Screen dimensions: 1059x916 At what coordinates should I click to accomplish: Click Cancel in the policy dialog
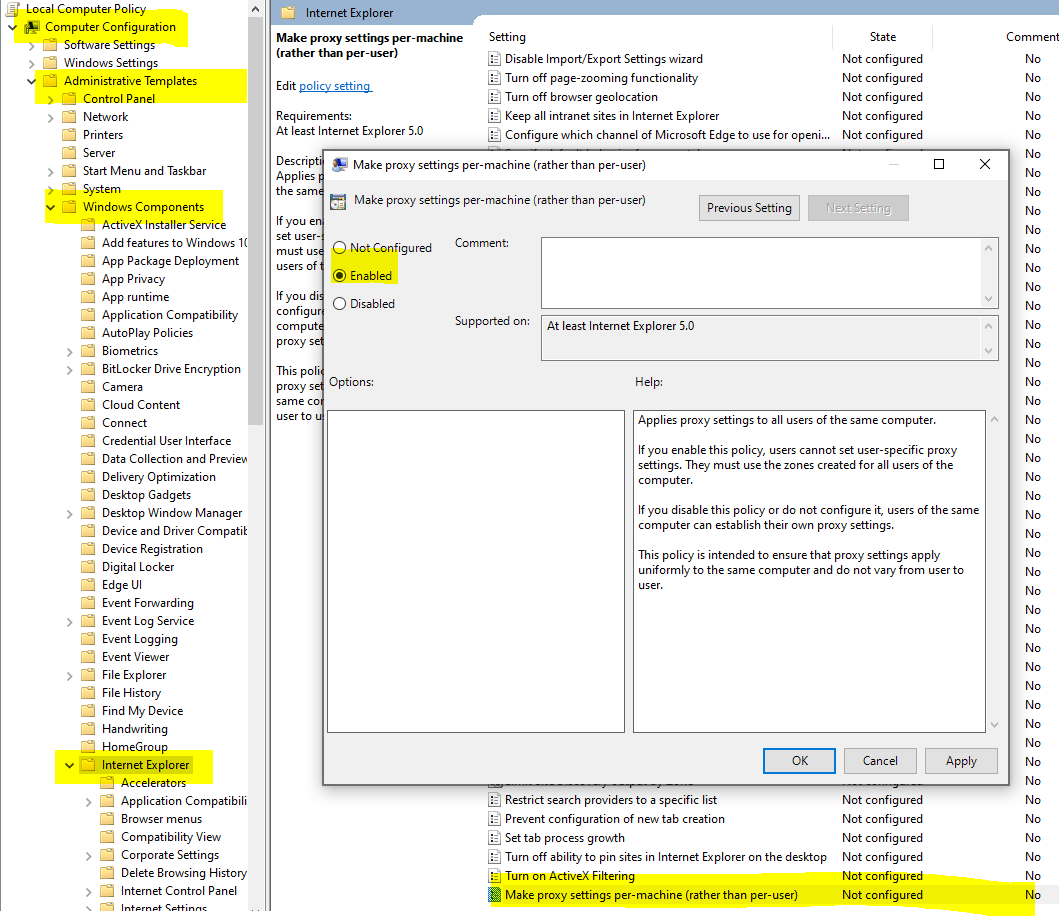880,761
